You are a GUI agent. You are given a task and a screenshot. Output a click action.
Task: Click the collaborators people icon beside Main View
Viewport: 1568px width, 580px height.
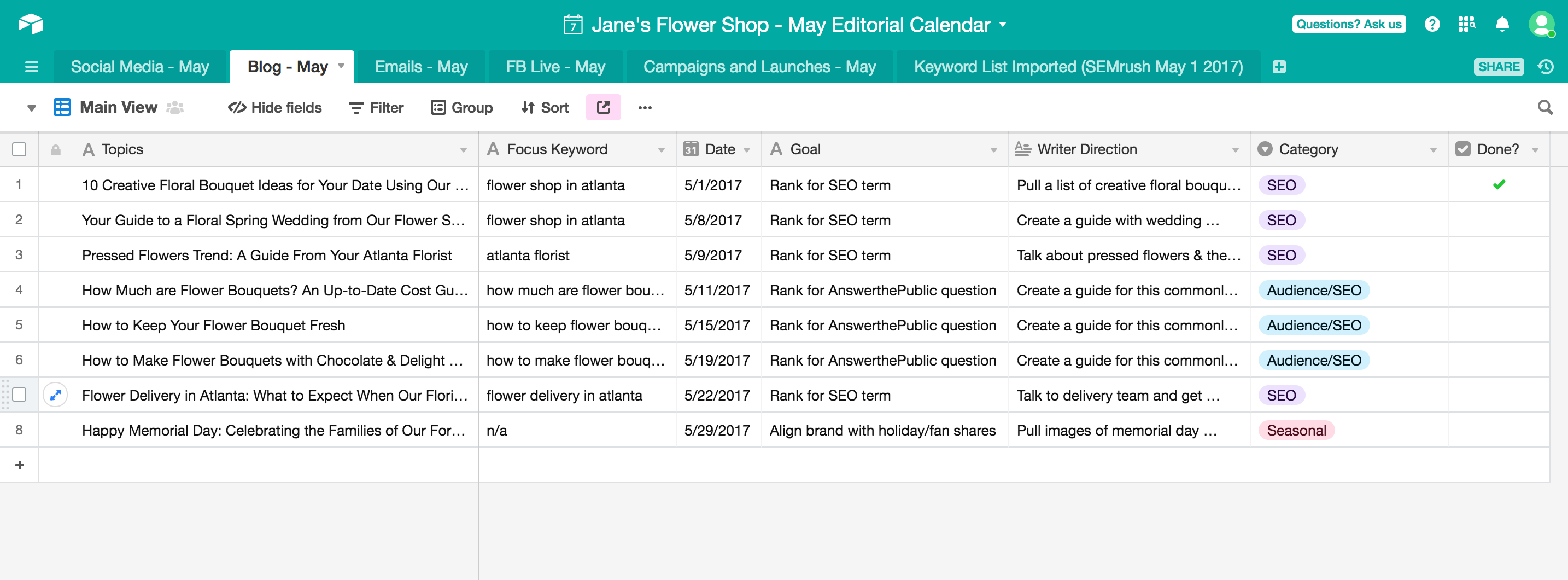pos(175,108)
